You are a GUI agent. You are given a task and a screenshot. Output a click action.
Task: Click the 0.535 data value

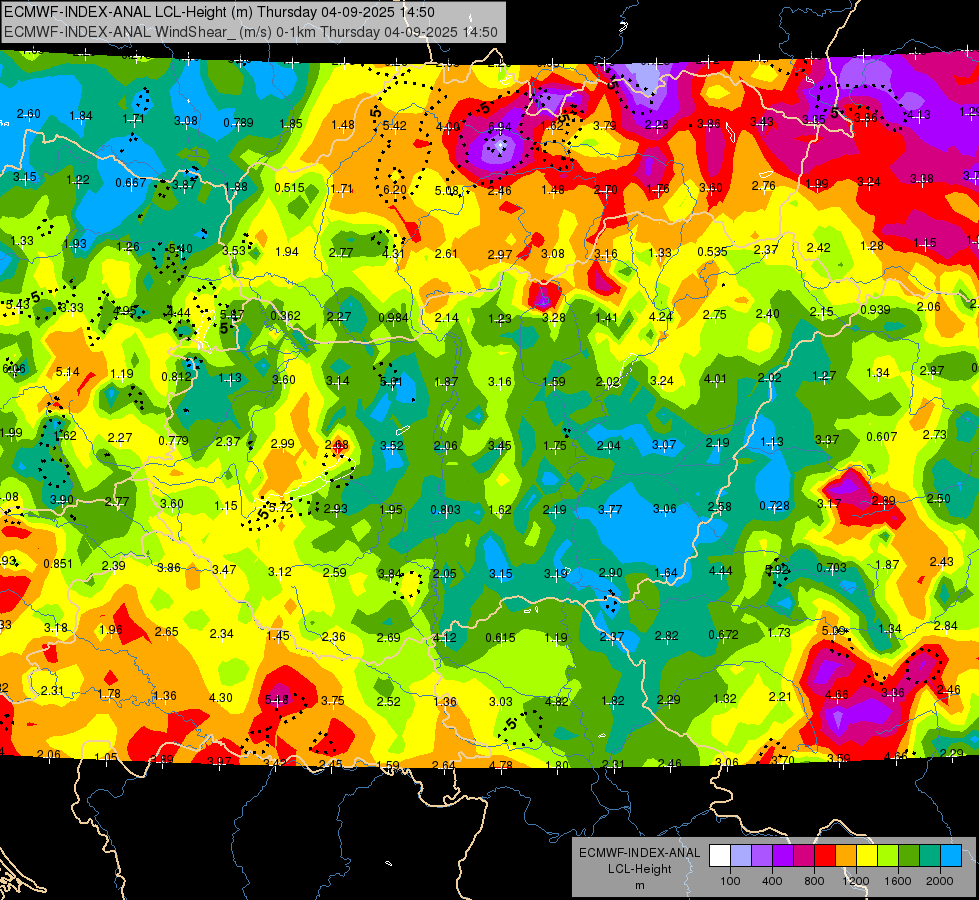[x=712, y=252]
